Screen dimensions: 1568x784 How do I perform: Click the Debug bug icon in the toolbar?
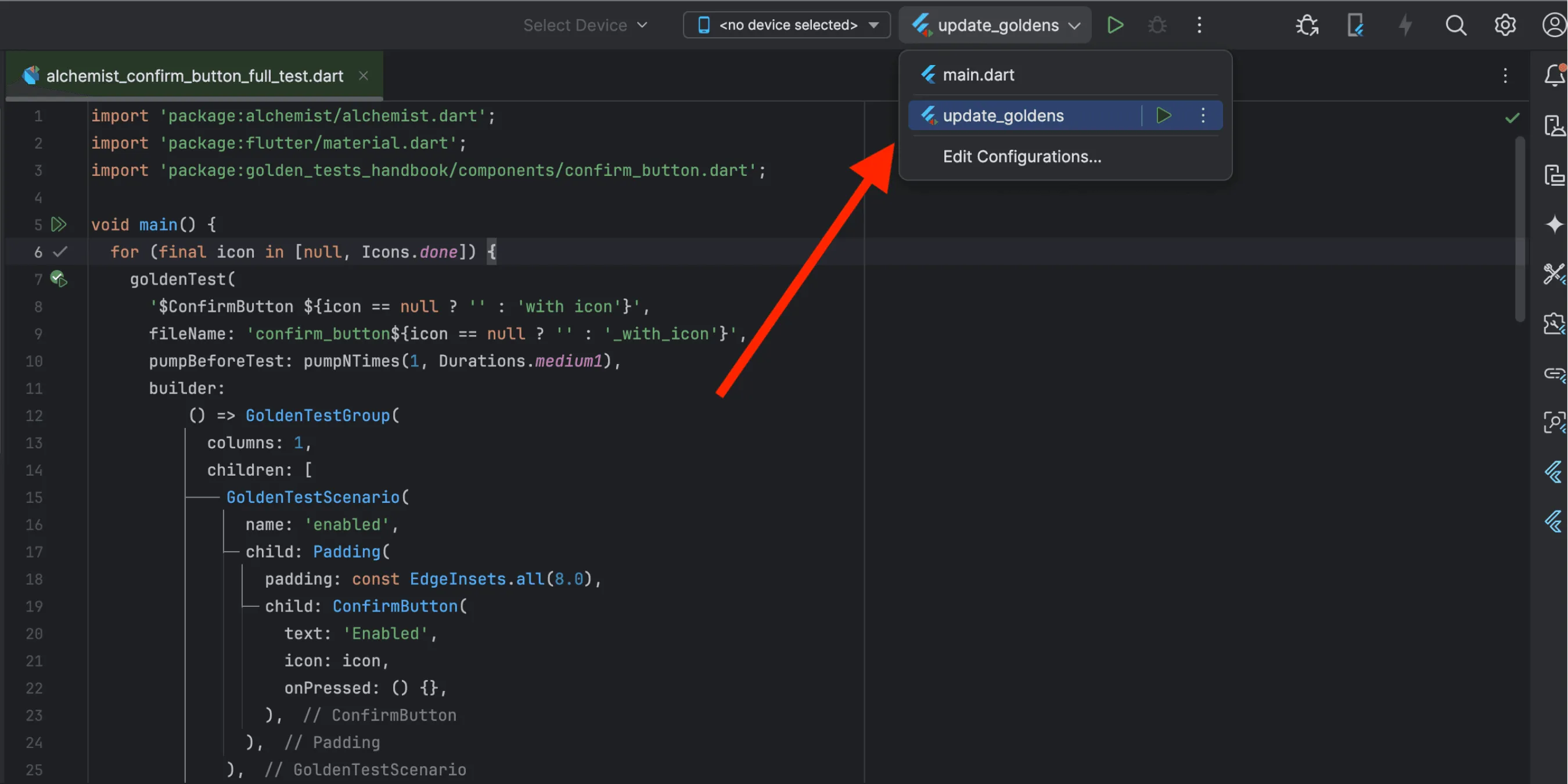point(1157,25)
